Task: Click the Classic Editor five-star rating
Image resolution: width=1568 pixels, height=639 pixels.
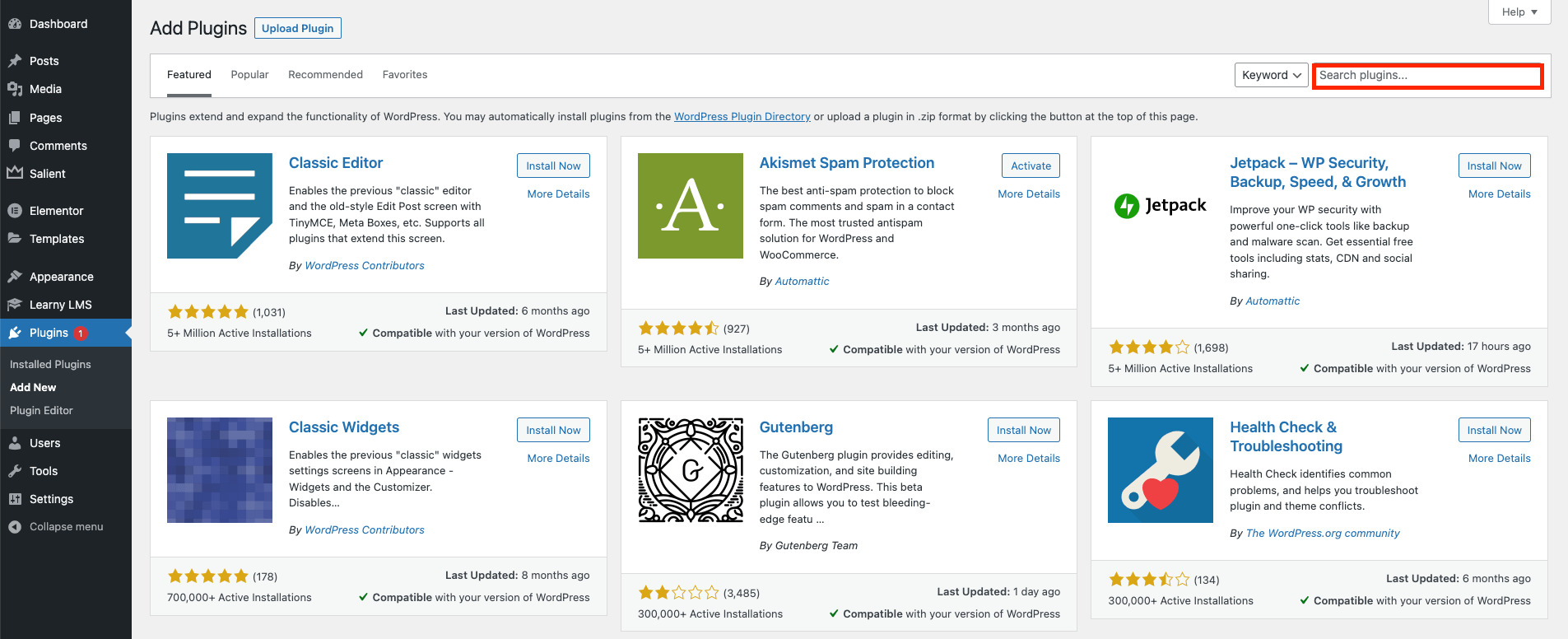Action: pyautogui.click(x=207, y=312)
